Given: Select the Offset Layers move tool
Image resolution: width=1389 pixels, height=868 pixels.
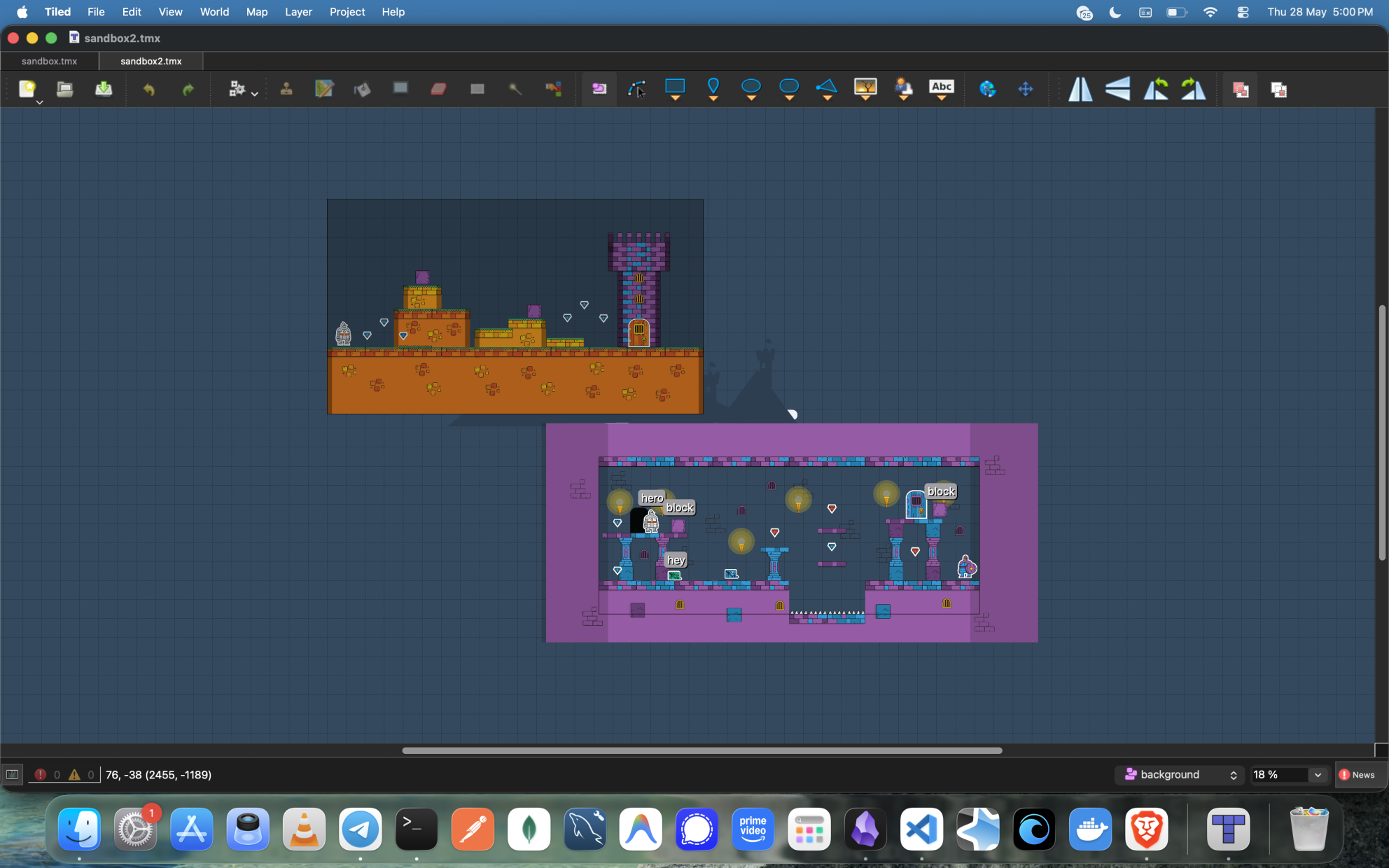Looking at the screenshot, I should (x=1026, y=89).
